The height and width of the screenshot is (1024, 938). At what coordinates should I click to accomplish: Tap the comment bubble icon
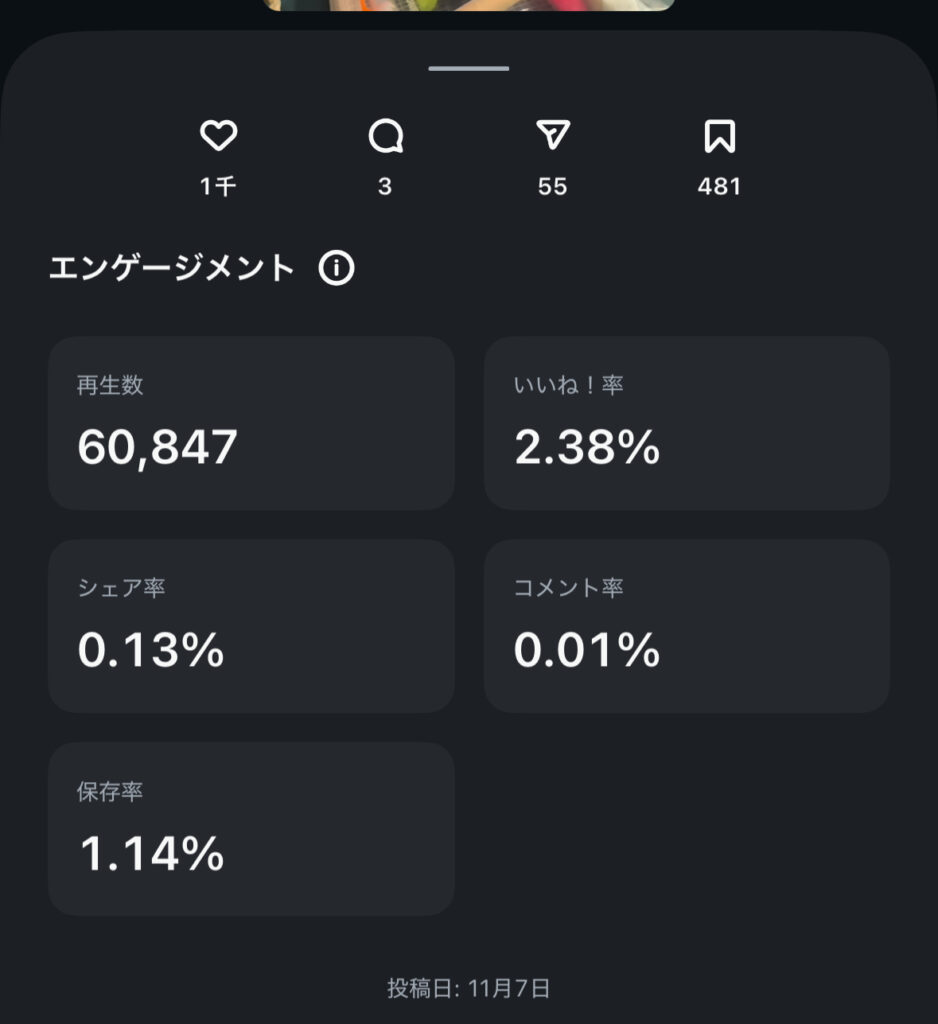385,136
